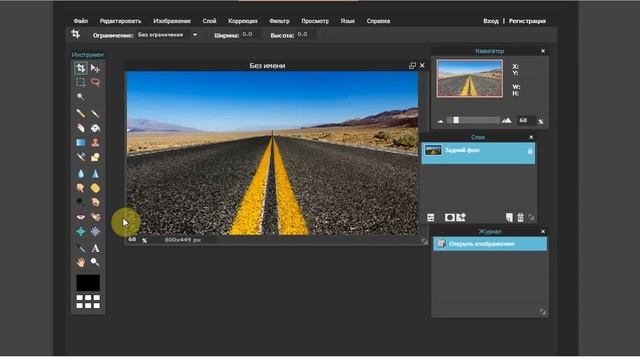This screenshot has height=360, width=640.
Task: Select the Zoom magnifier tool
Action: tap(95, 262)
